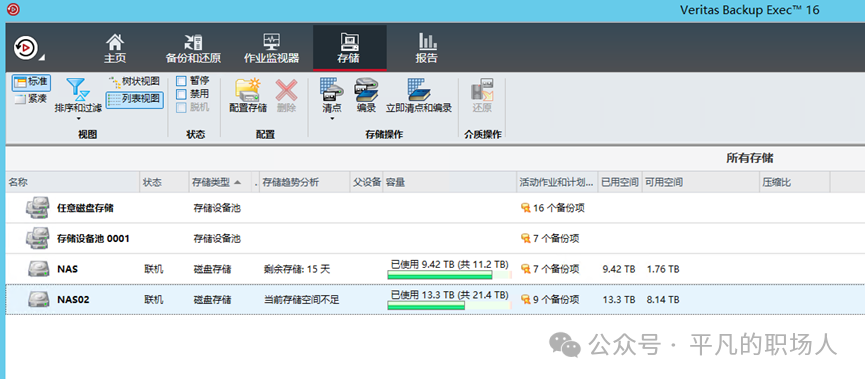The height and width of the screenshot is (379, 865).
Task: Launch 立即清点和编录 operation
Action: coord(419,89)
